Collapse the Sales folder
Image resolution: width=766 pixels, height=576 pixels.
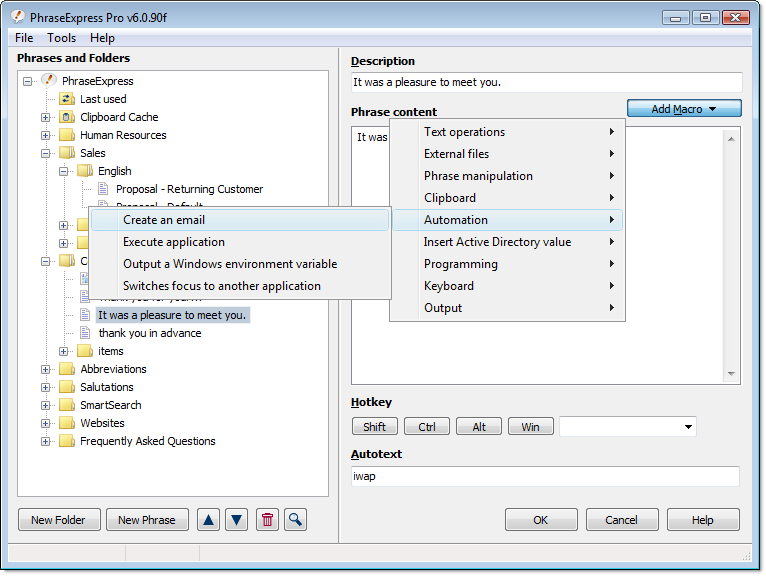[45, 153]
